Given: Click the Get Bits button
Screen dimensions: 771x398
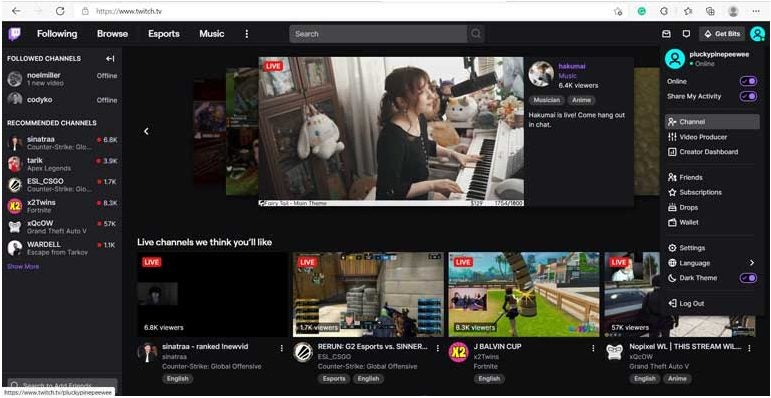Looking at the screenshot, I should (722, 34).
